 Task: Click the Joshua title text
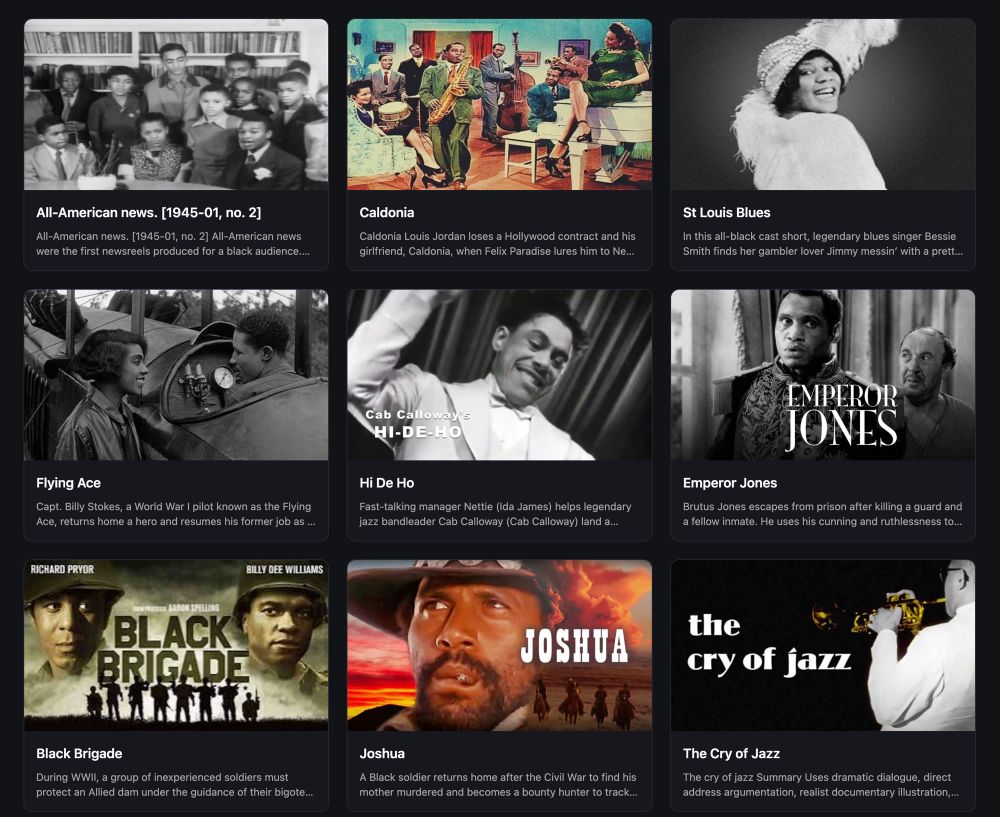pyautogui.click(x=382, y=753)
